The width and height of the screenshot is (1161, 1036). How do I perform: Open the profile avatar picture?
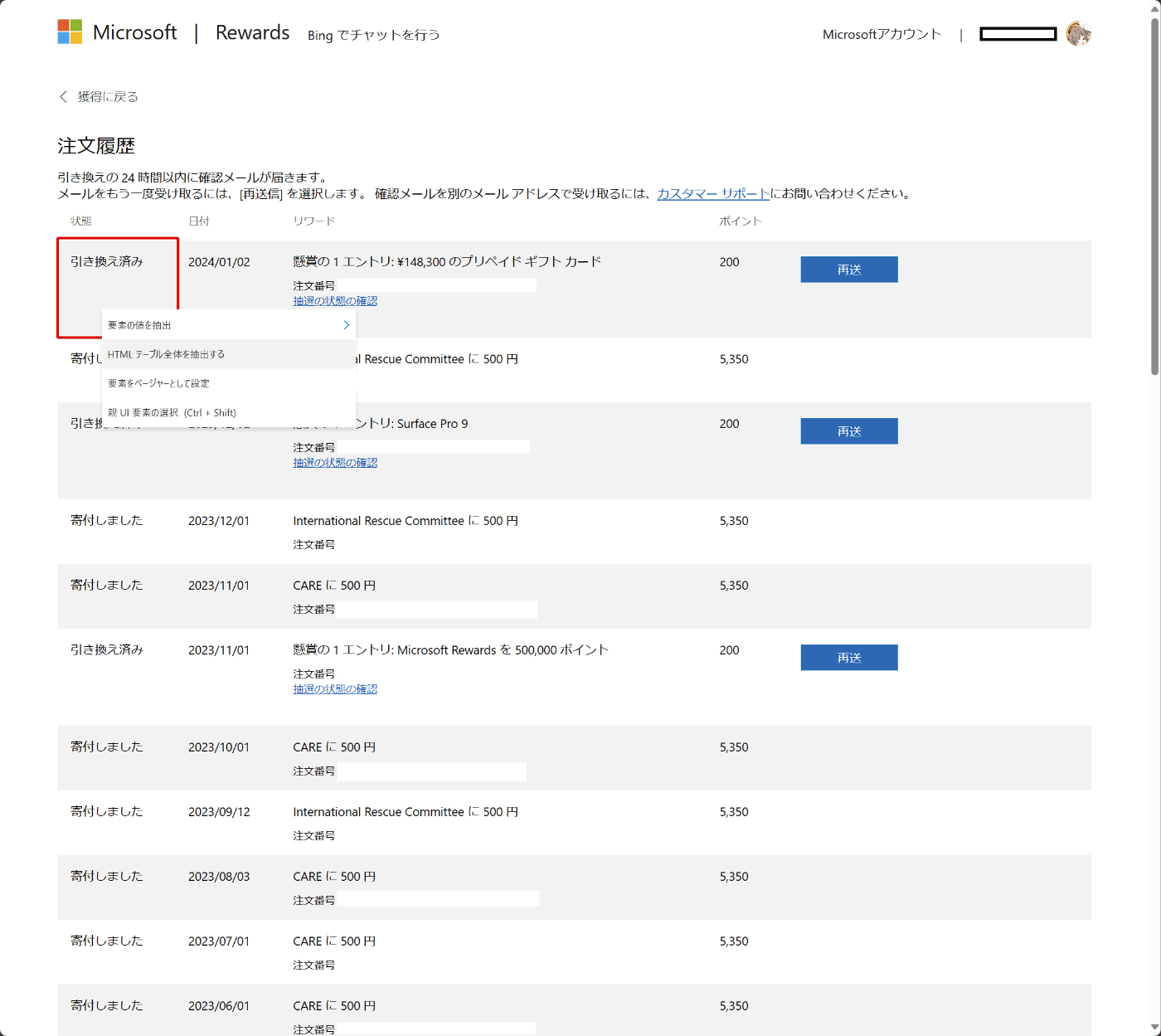click(x=1078, y=33)
